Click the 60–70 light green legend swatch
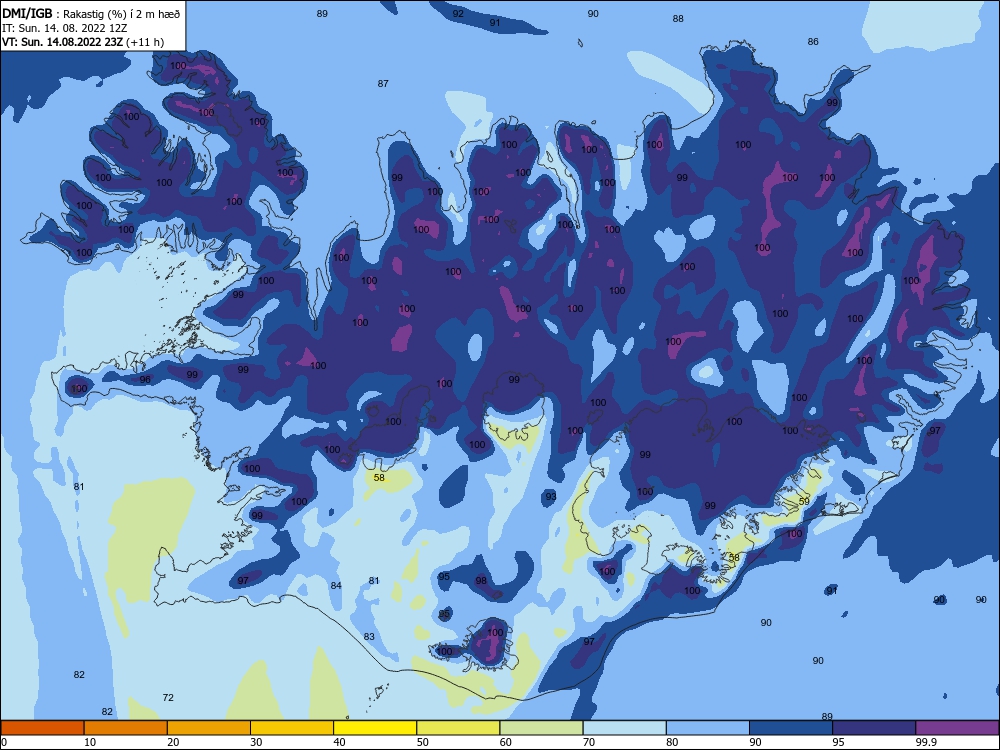This screenshot has width=1000, height=750. 541,728
